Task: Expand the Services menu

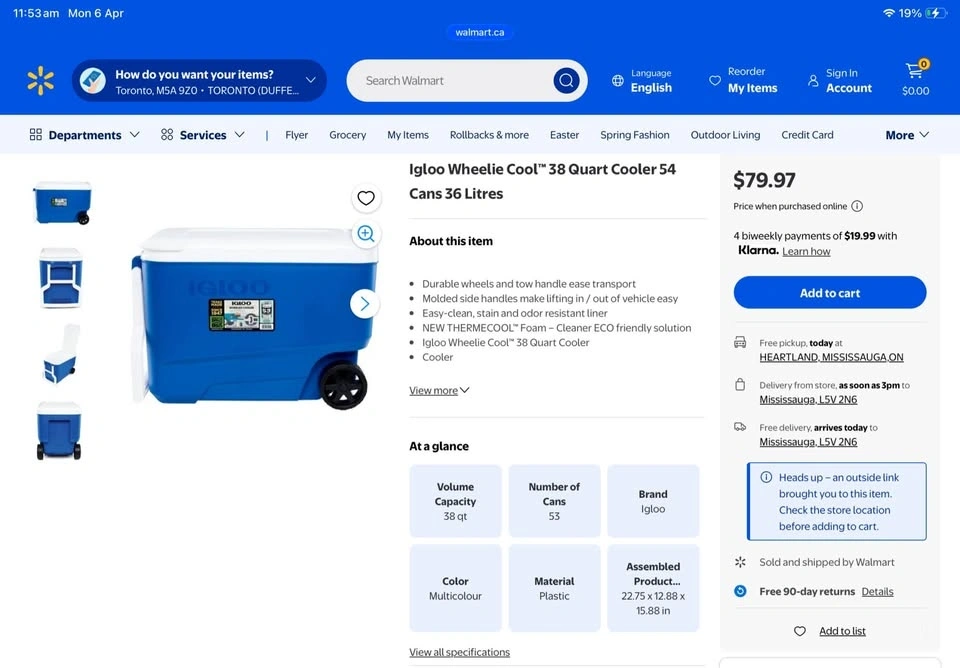Action: (x=202, y=135)
